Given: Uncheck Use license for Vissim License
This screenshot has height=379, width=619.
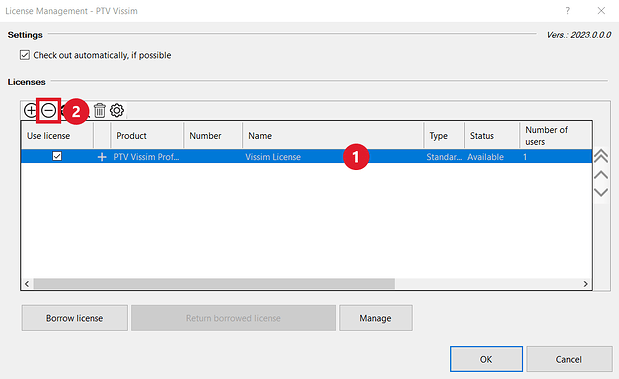Looking at the screenshot, I should [x=57, y=156].
